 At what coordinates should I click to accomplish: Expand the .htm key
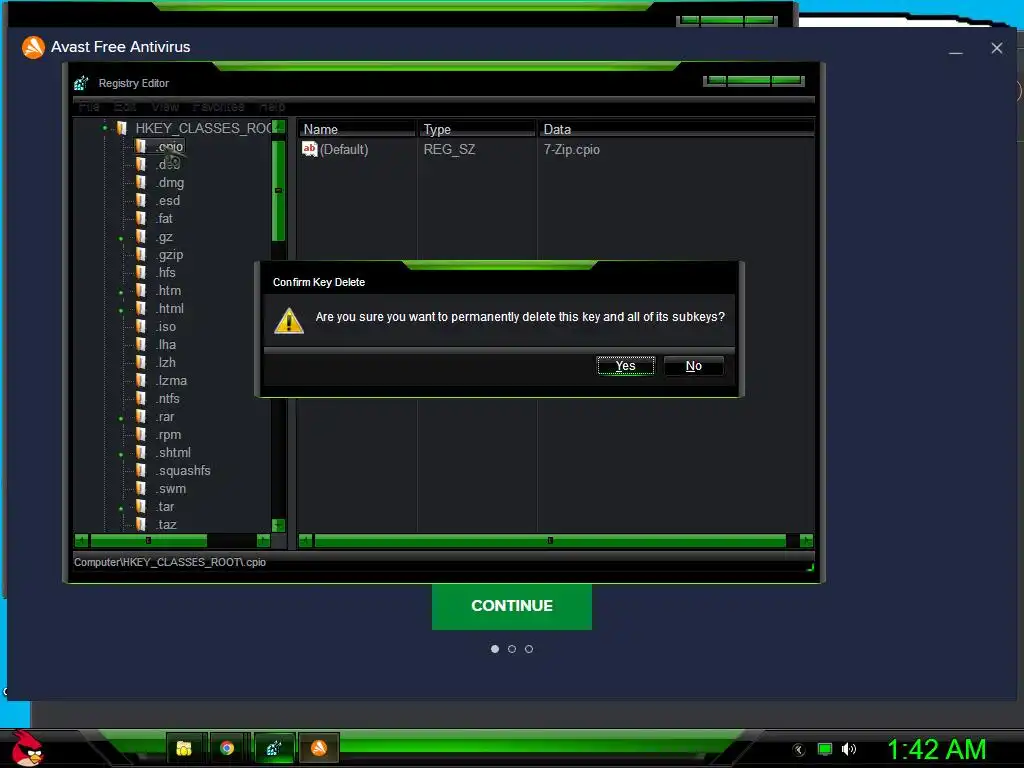click(121, 293)
